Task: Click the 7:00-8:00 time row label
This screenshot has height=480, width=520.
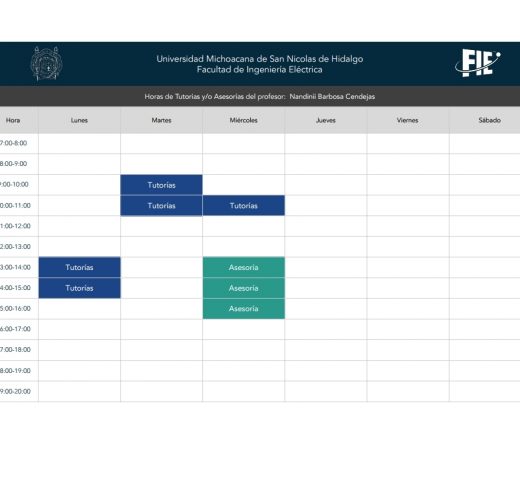Action: [x=13, y=143]
